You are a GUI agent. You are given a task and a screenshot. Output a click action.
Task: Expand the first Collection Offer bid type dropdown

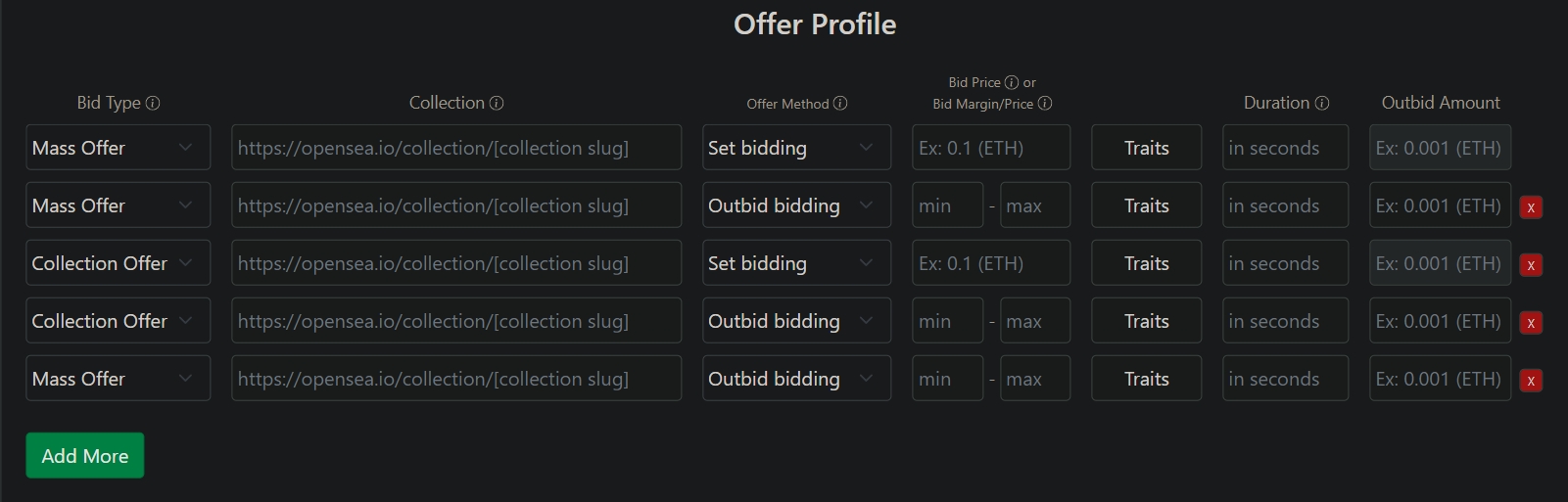click(x=118, y=263)
